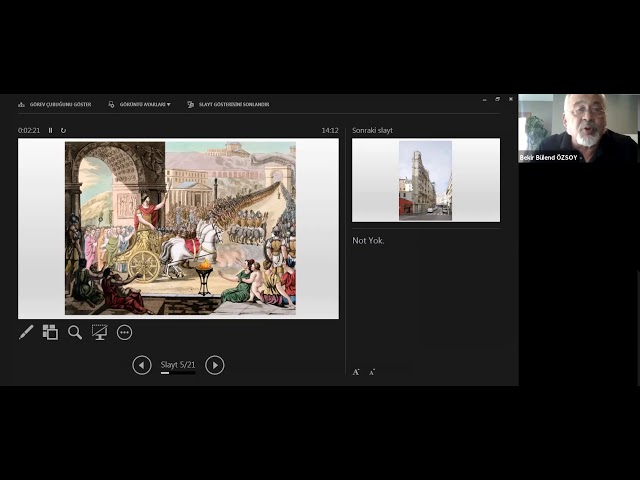Click the Slayt 5/21 slide counter
This screenshot has height=480, width=640.
[x=178, y=364]
